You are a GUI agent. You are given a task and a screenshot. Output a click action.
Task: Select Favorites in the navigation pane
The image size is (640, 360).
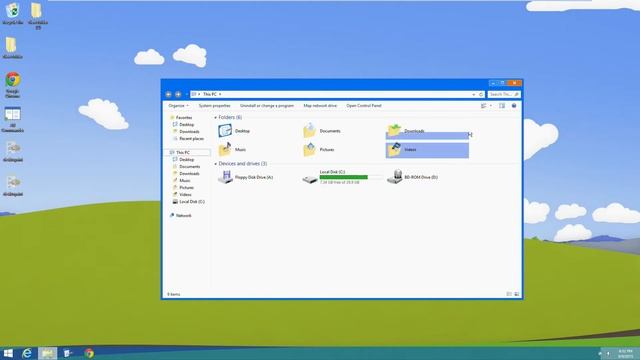(181, 118)
